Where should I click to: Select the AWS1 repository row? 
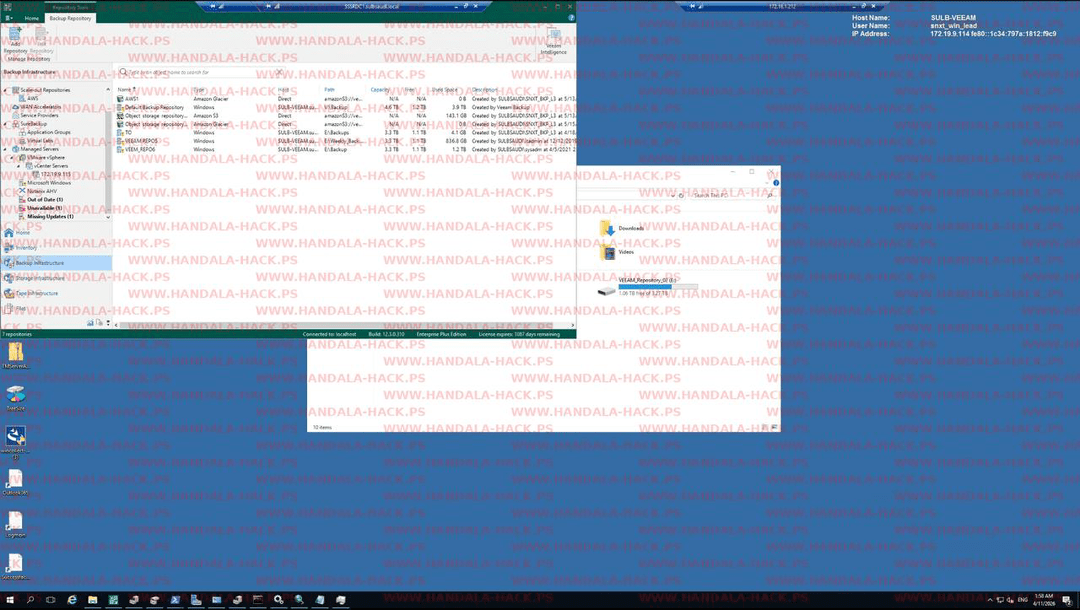344,98
